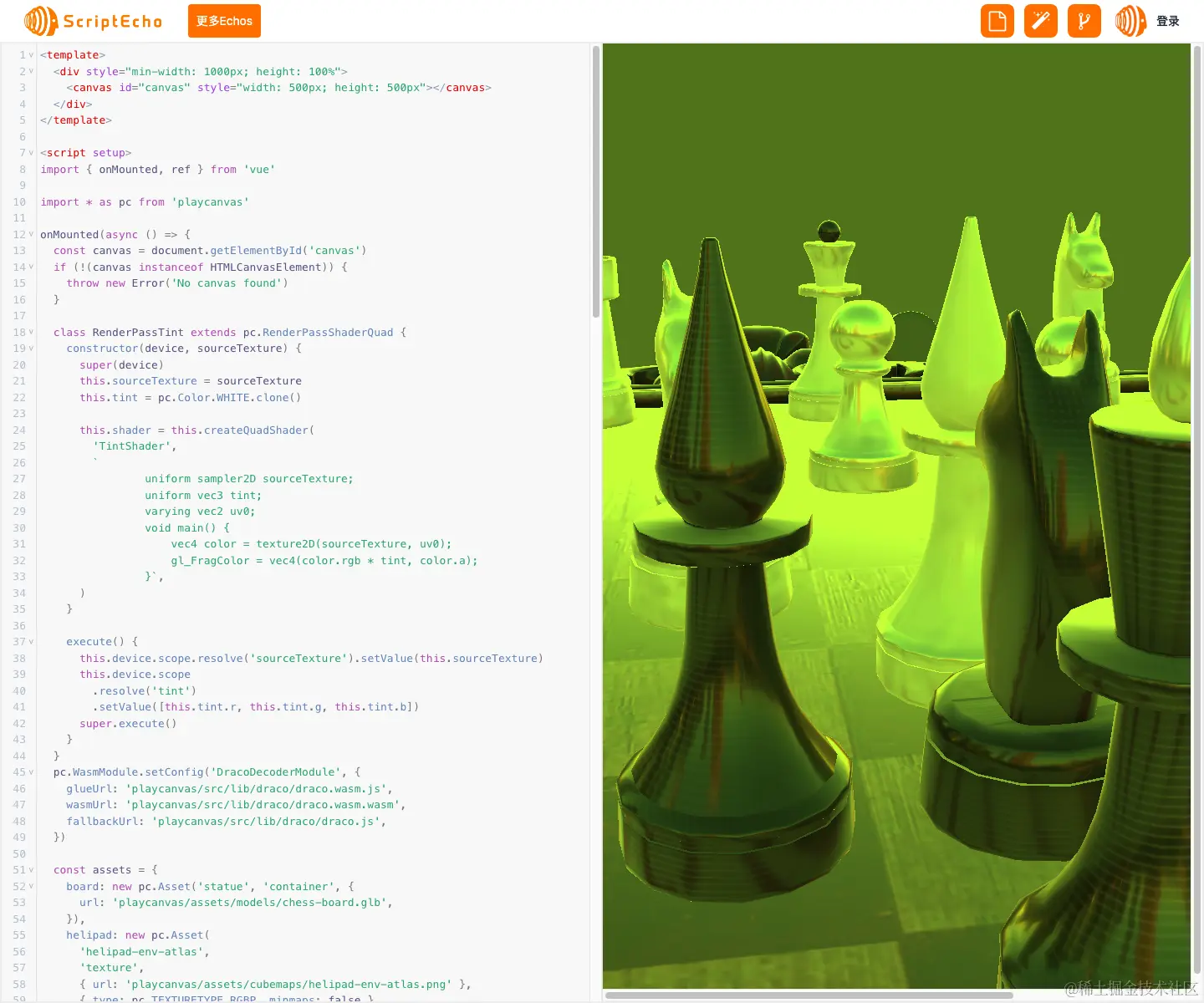
Task: Click the fork branch icon button
Action: point(1084,21)
